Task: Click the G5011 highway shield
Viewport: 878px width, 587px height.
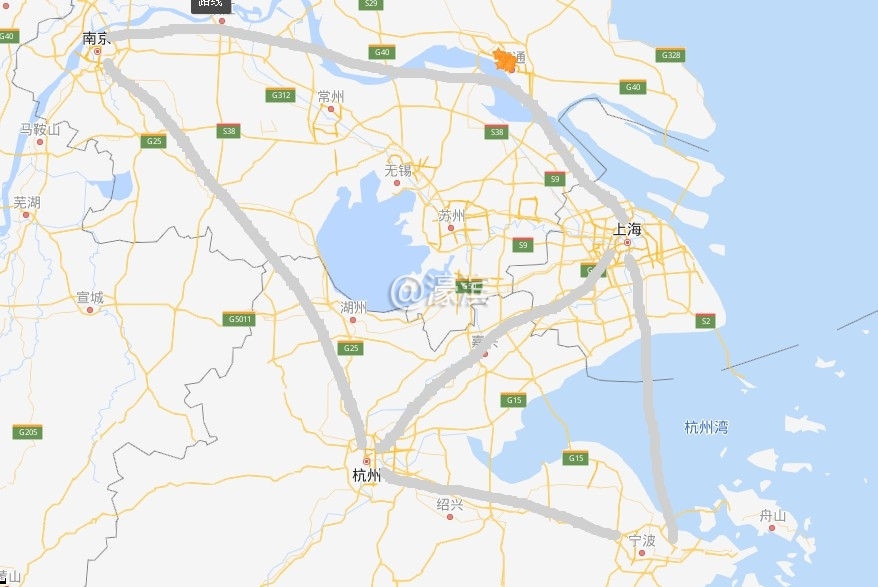Action: click(239, 319)
